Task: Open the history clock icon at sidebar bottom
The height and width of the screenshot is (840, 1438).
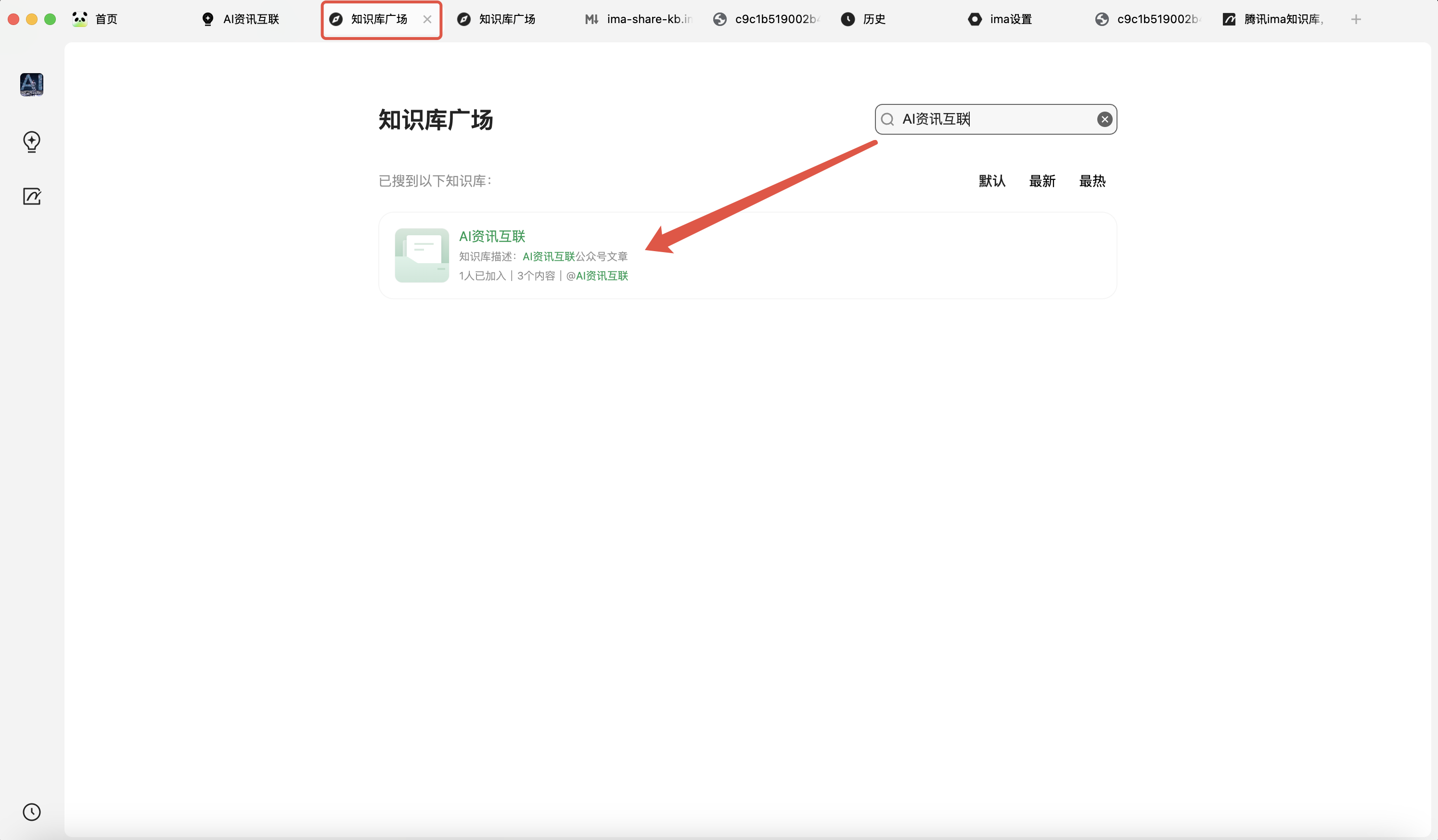Action: 31,812
